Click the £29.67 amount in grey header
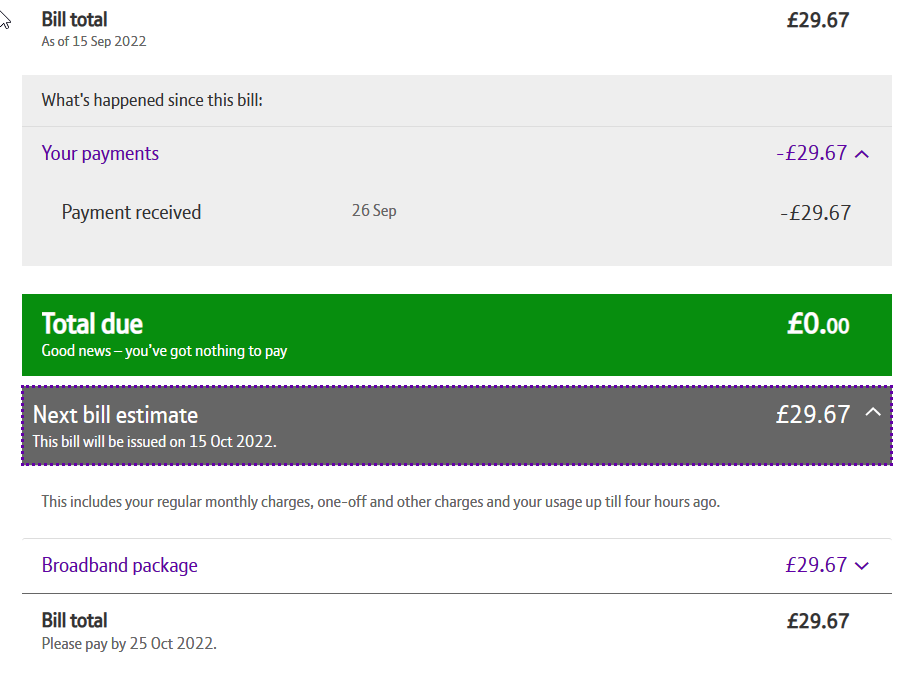 pos(812,414)
